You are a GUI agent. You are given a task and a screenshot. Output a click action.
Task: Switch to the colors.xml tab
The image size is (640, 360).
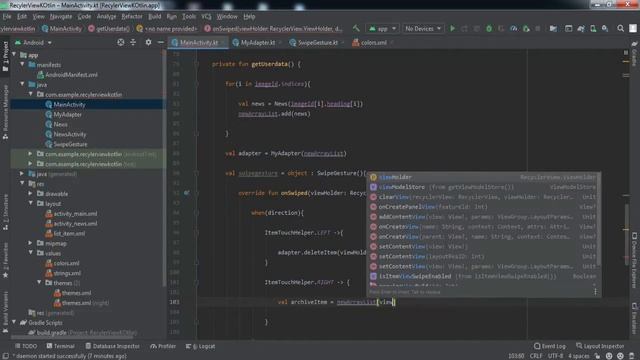click(373, 42)
